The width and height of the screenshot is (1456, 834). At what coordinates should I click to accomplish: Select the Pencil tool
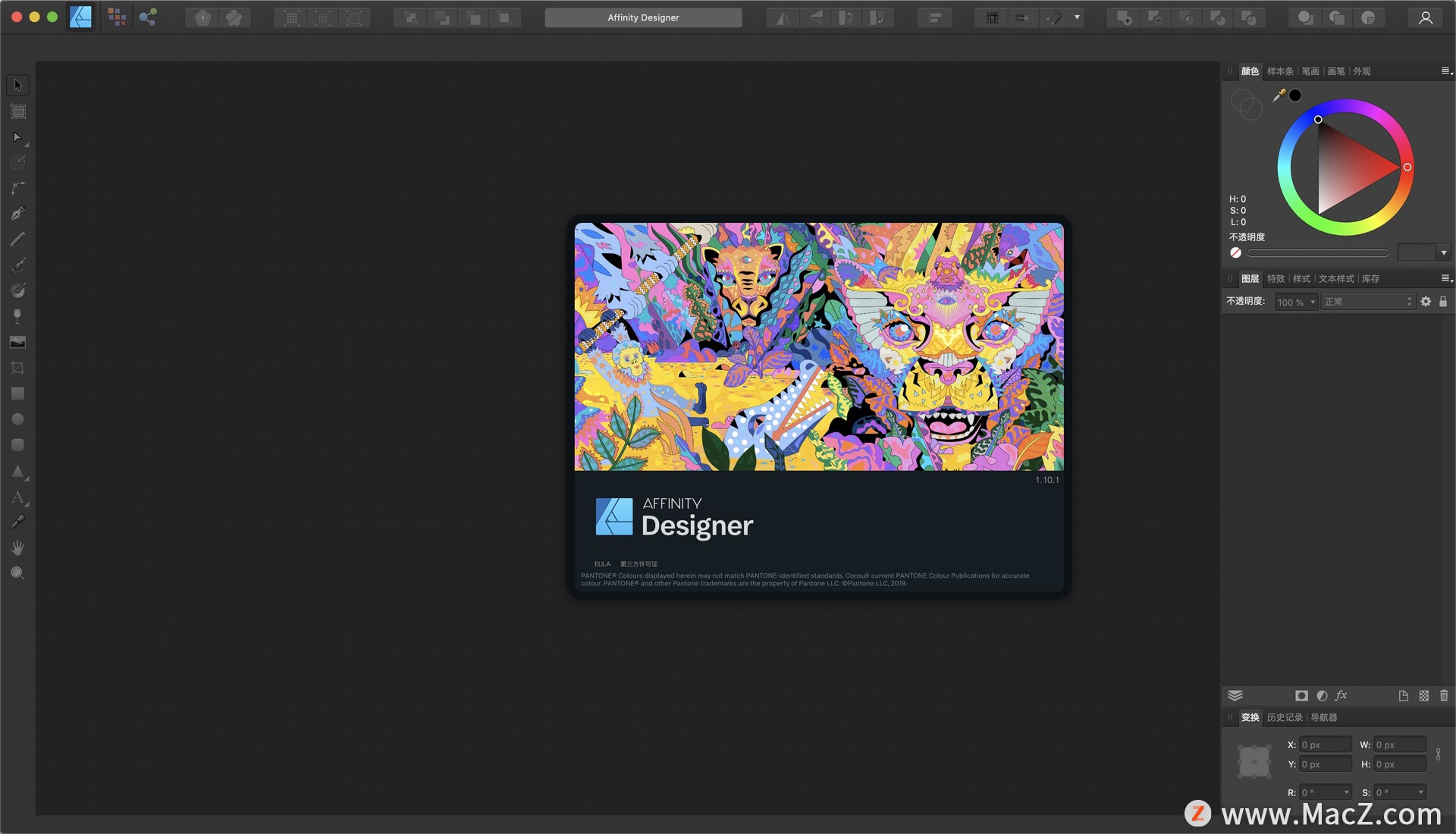coord(18,240)
